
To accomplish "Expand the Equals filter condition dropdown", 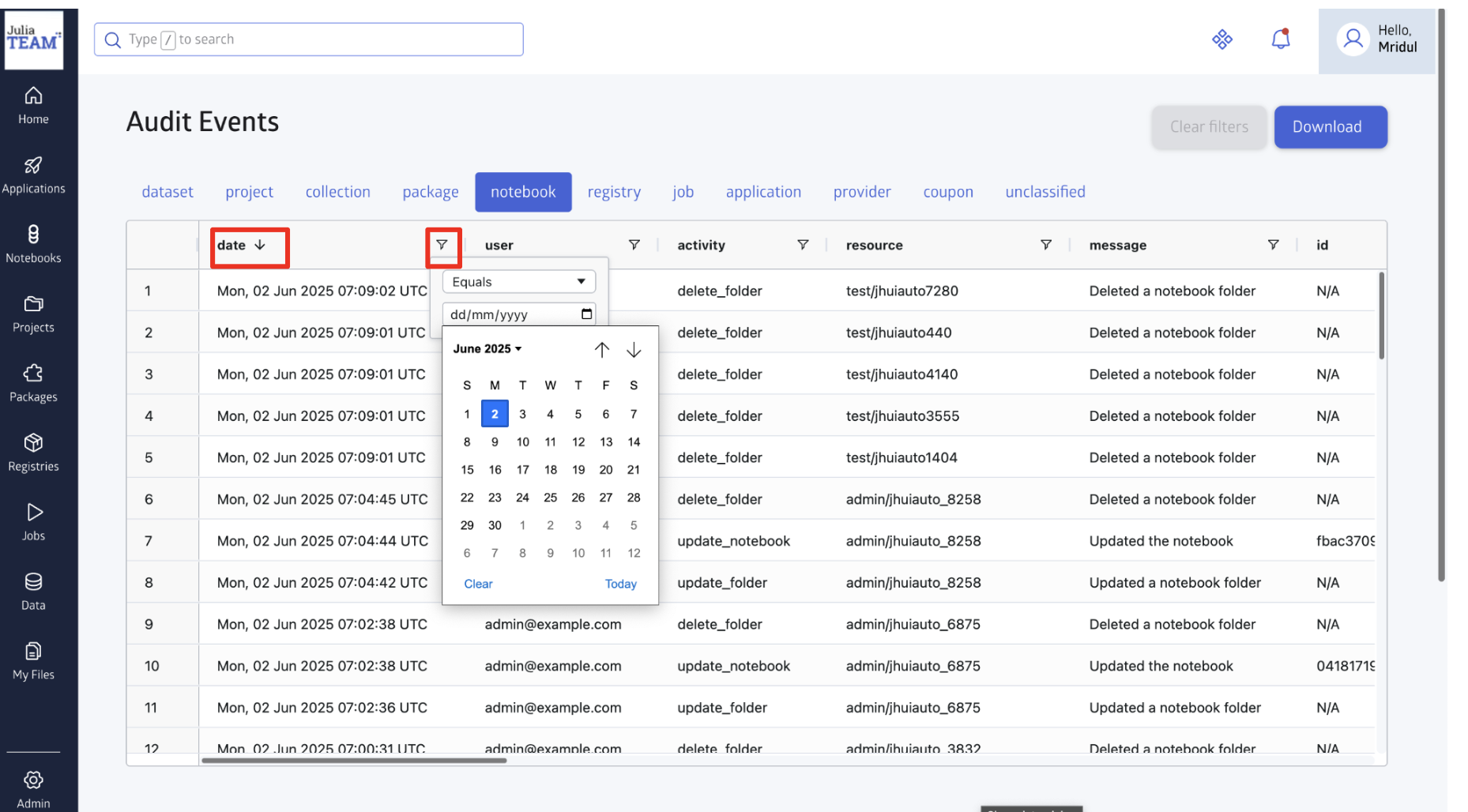I will 518,282.
